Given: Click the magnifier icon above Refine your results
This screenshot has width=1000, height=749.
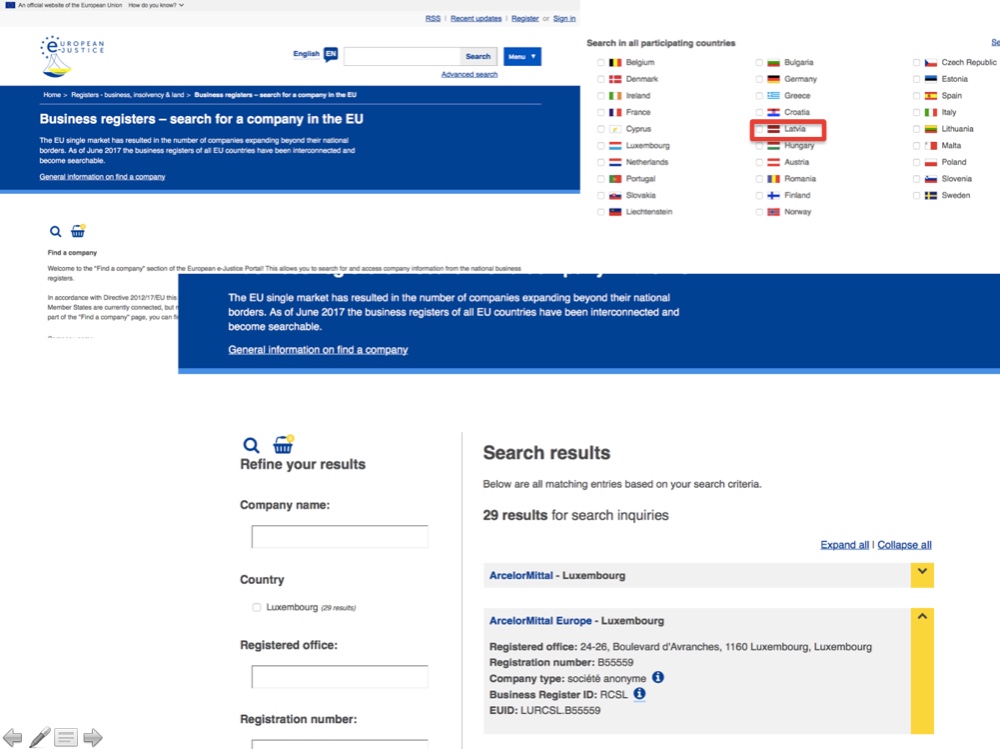Looking at the screenshot, I should pyautogui.click(x=251, y=445).
